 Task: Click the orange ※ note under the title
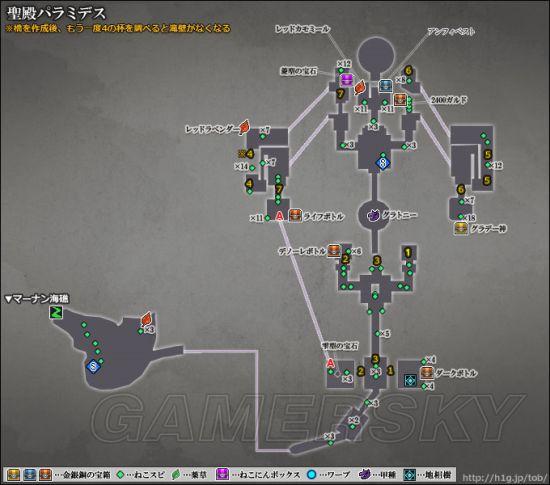[x=118, y=28]
